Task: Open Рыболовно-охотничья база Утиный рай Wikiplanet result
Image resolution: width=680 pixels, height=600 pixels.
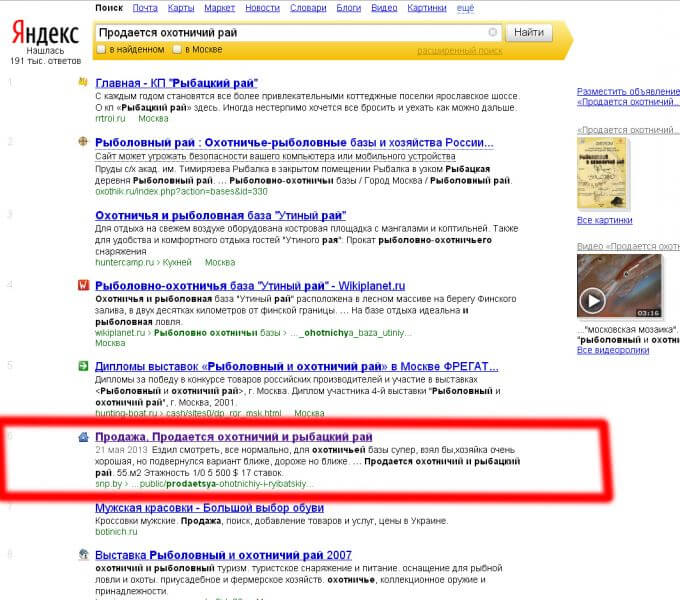Action: click(x=250, y=286)
